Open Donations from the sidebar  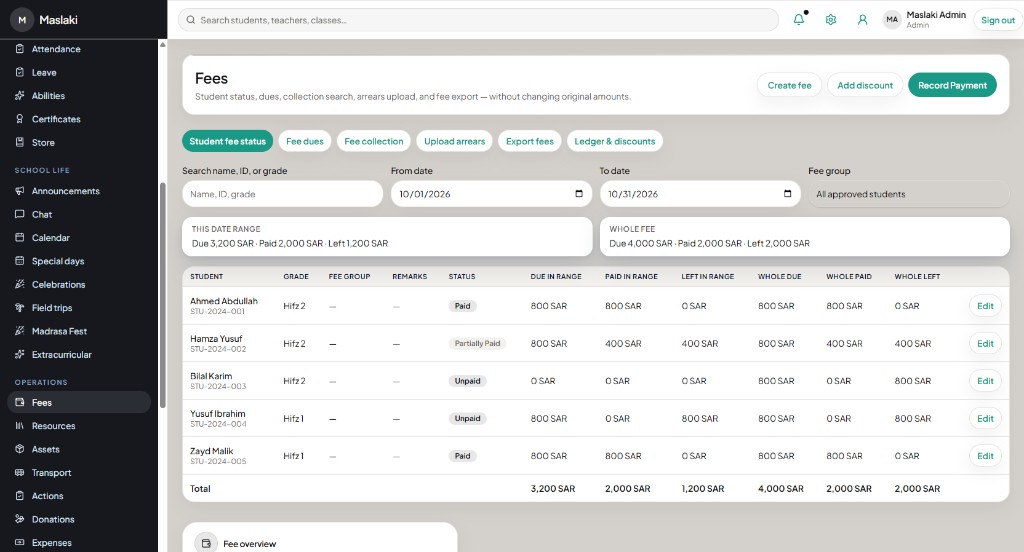tap(80, 519)
